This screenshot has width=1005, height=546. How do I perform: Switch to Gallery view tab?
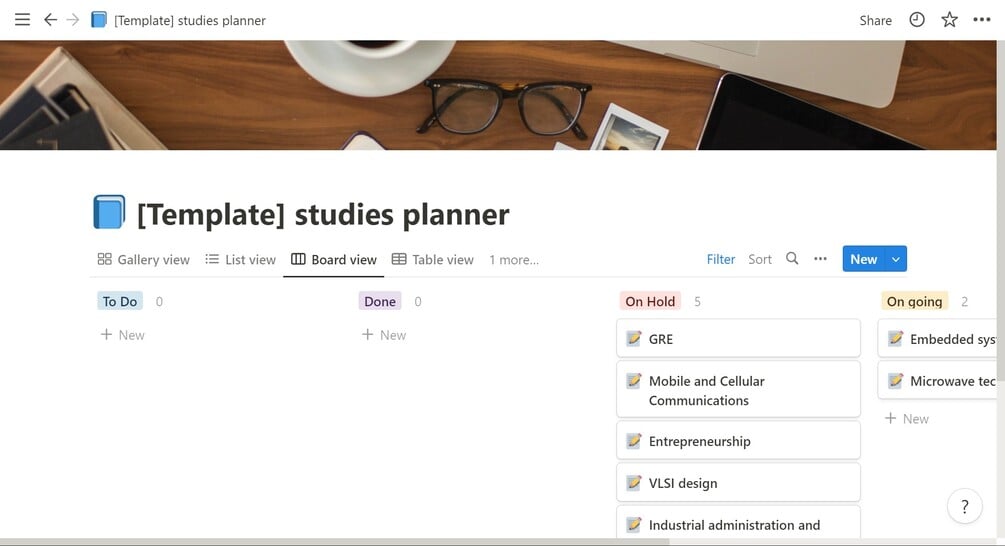point(143,260)
